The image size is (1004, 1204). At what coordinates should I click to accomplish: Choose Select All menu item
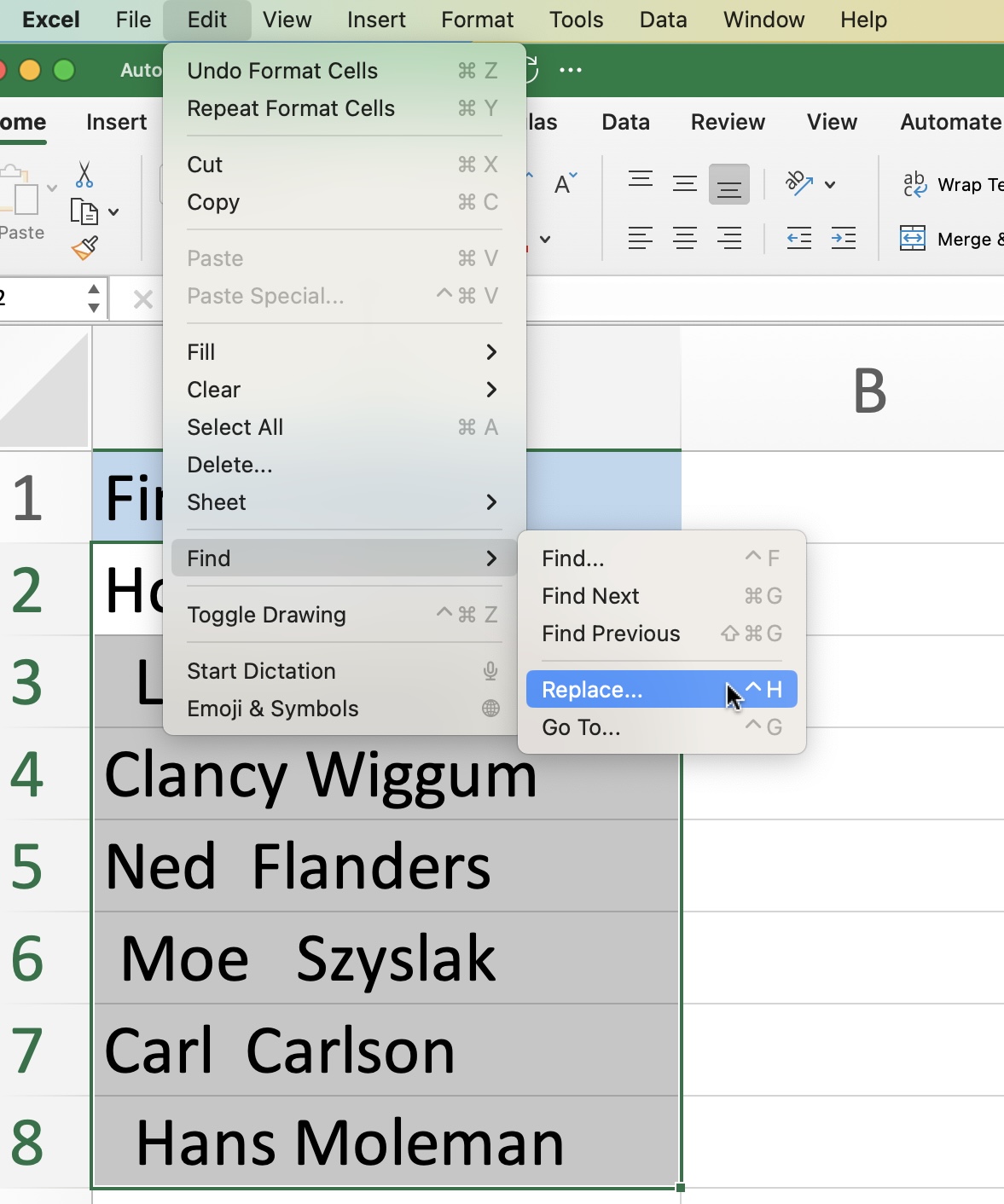pyautogui.click(x=344, y=427)
